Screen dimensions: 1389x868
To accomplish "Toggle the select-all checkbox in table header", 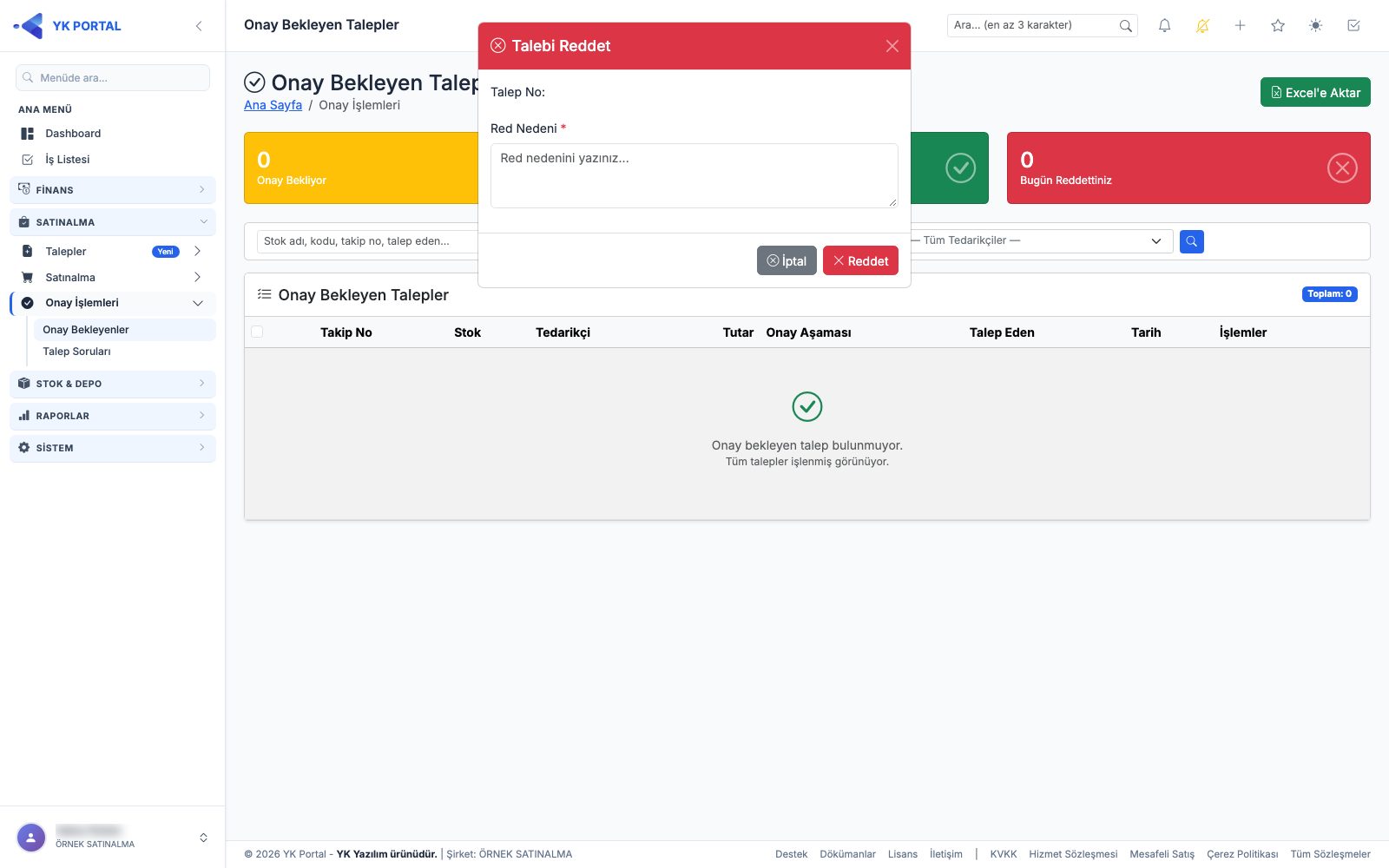I will (257, 332).
